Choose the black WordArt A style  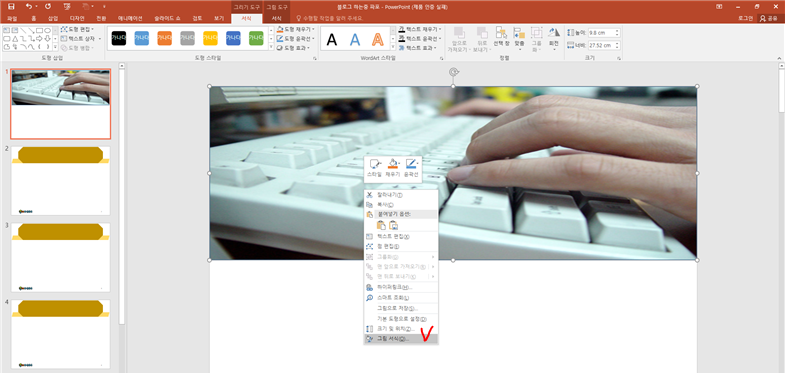[332, 40]
